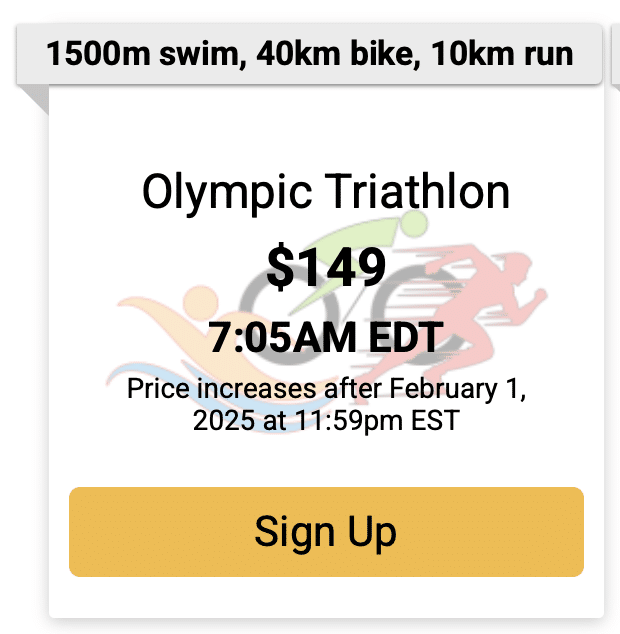Click the yellow Sign Up button

pos(325,531)
